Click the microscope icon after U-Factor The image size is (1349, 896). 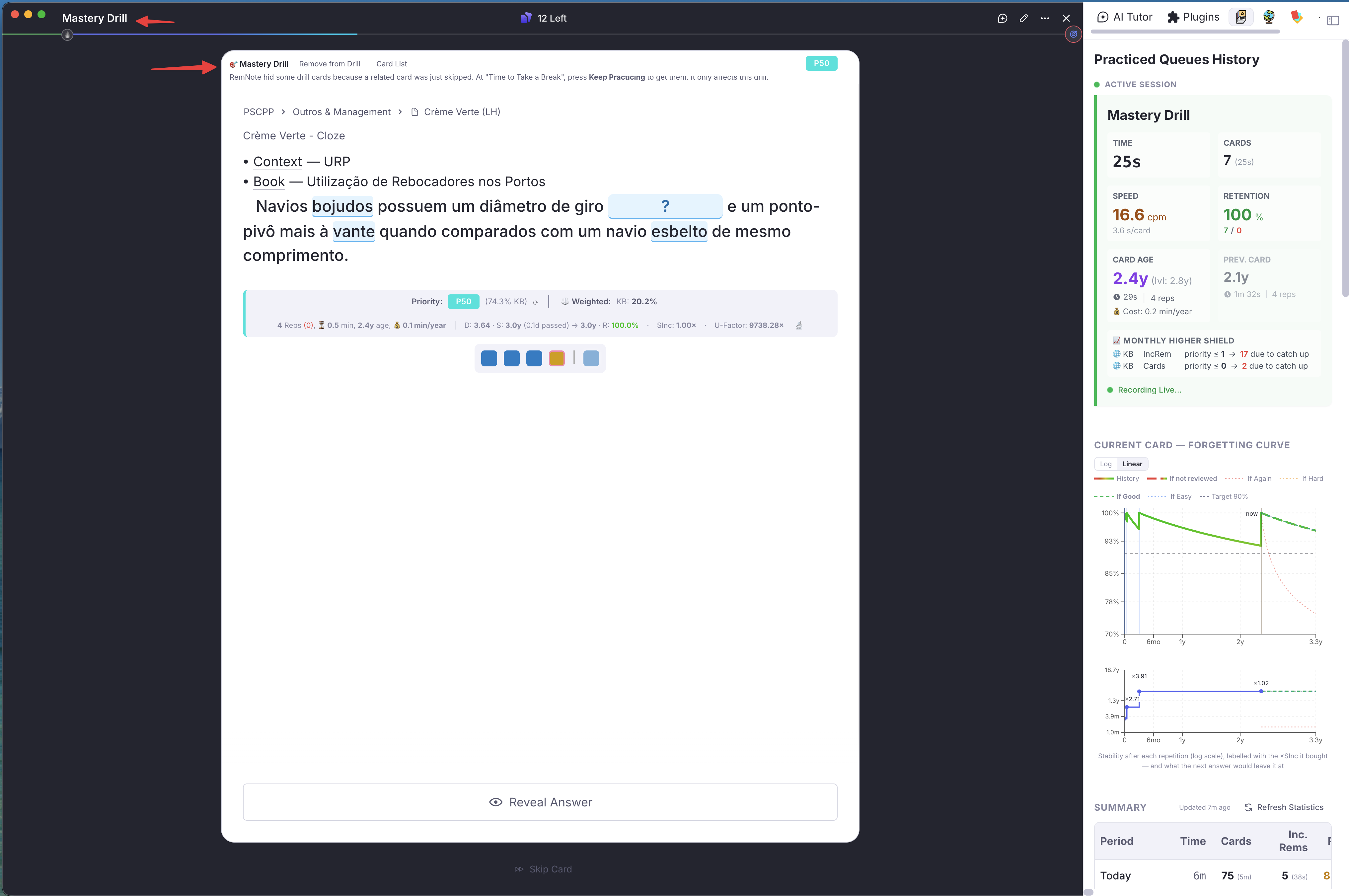pyautogui.click(x=799, y=325)
